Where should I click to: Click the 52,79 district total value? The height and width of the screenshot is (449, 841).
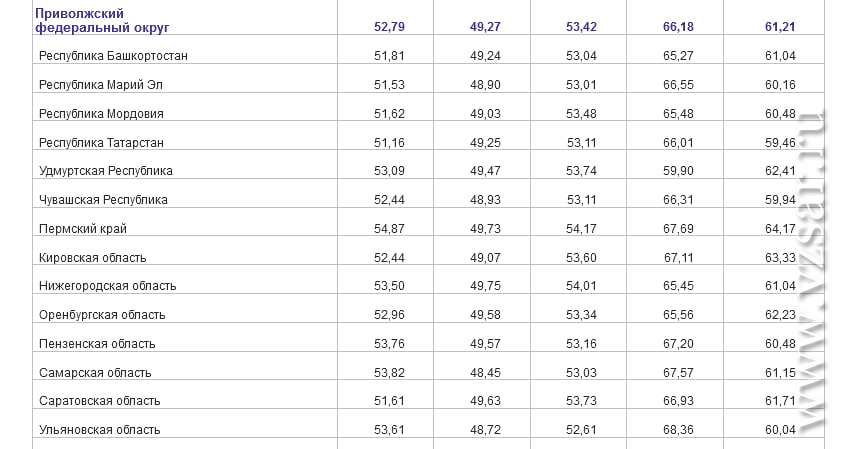pos(389,27)
